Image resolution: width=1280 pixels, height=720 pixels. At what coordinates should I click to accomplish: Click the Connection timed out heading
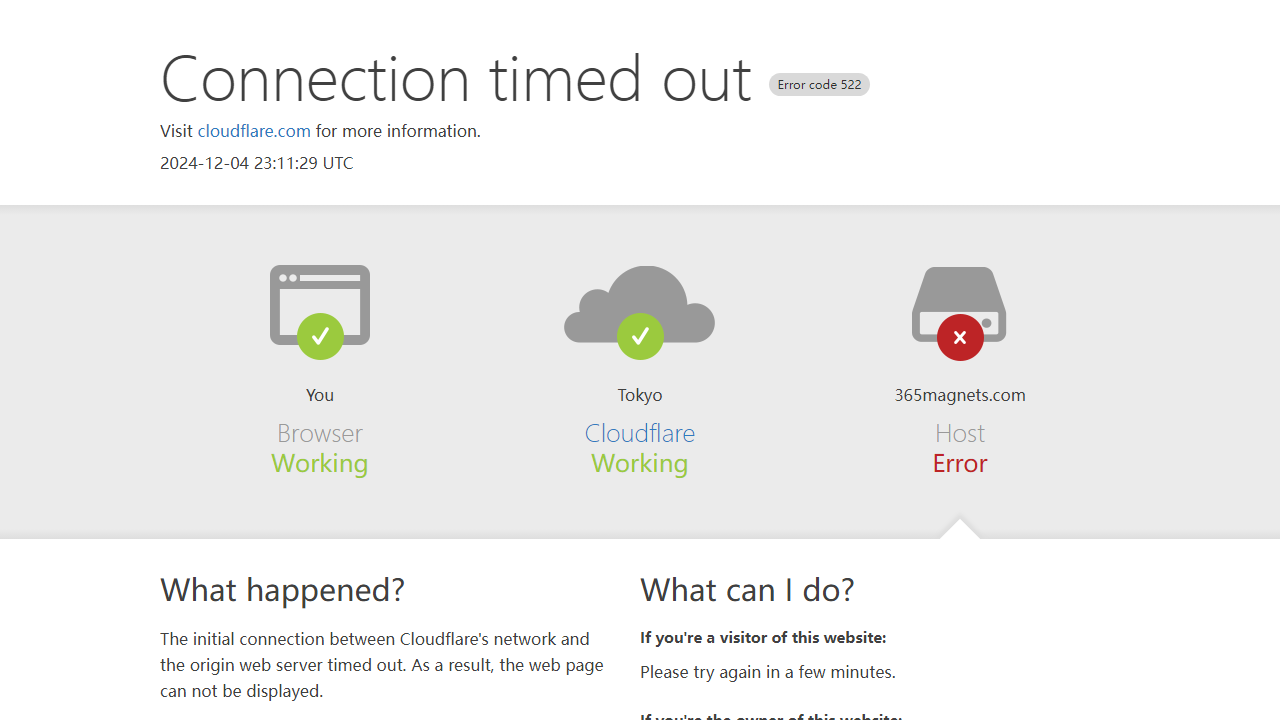coord(456,78)
